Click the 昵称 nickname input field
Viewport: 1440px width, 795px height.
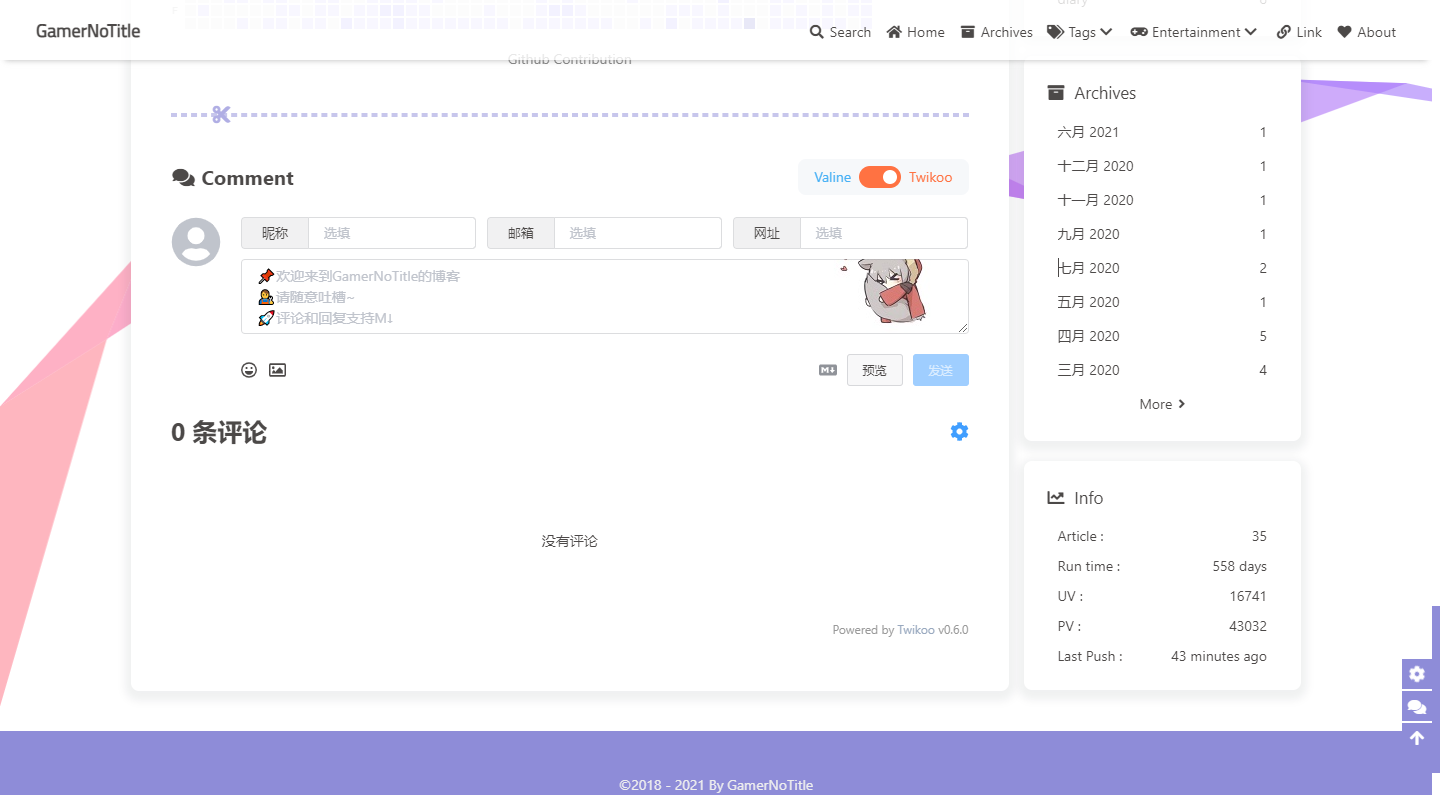392,232
